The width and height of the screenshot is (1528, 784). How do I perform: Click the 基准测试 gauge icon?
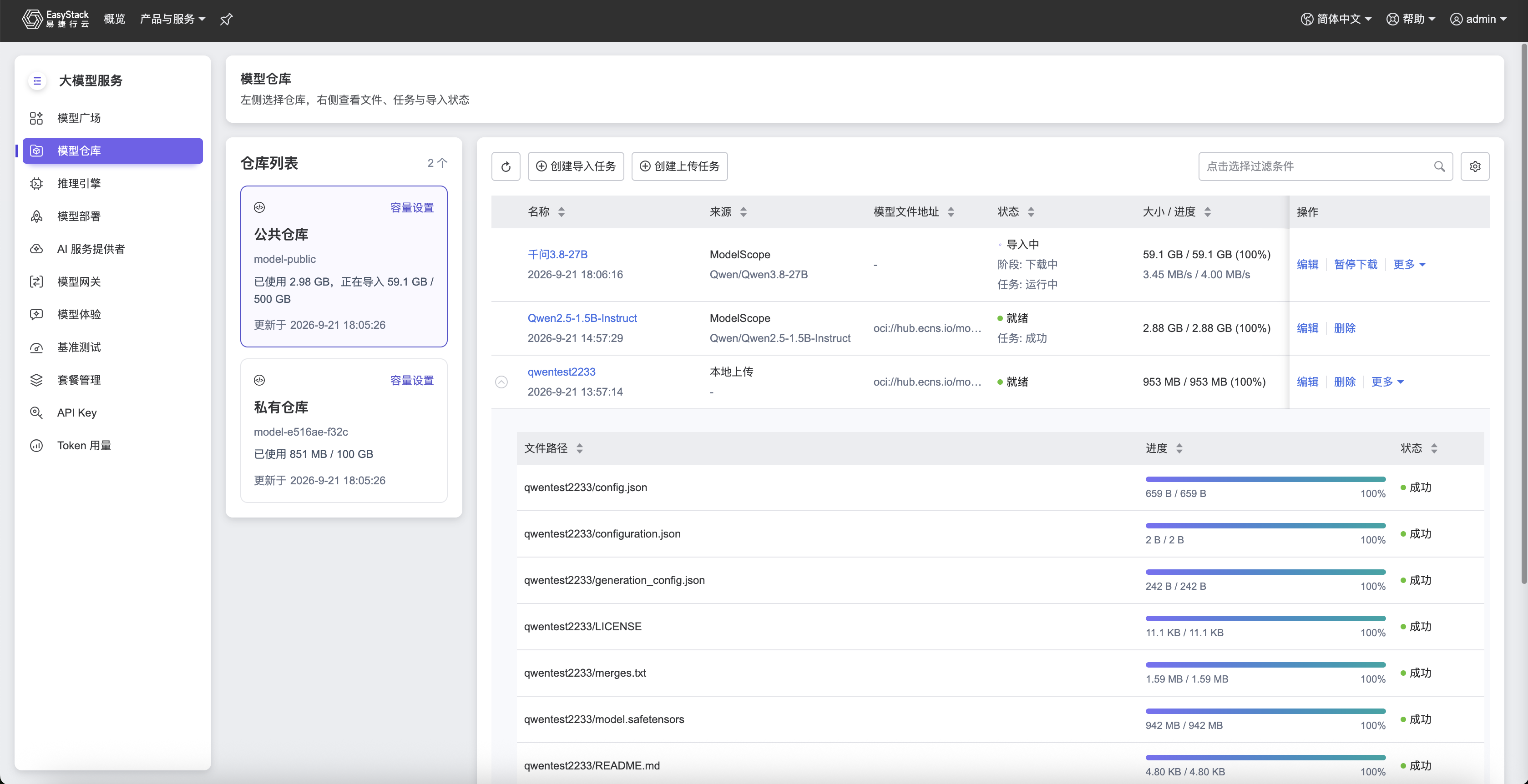[36, 347]
